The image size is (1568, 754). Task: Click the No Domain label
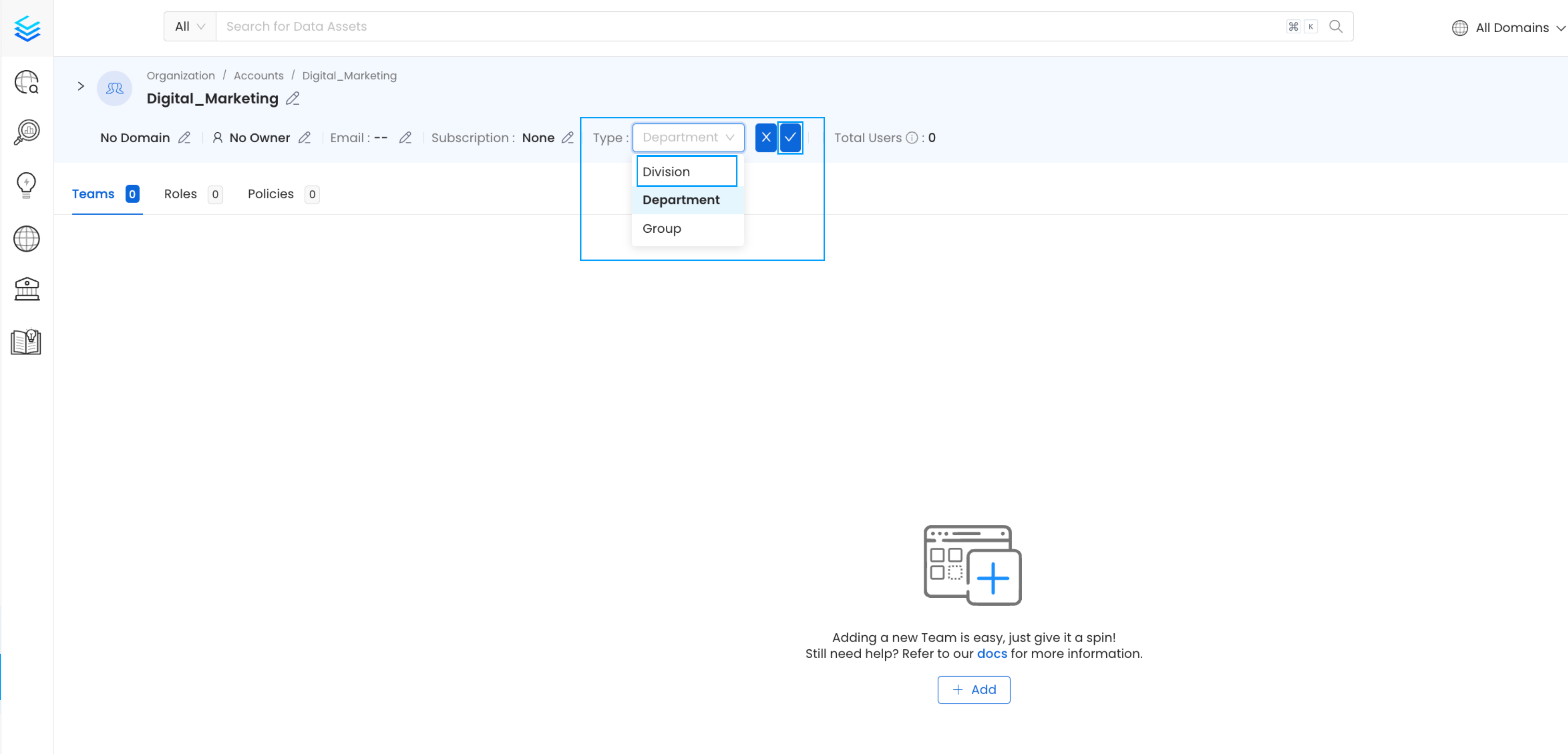tap(135, 138)
